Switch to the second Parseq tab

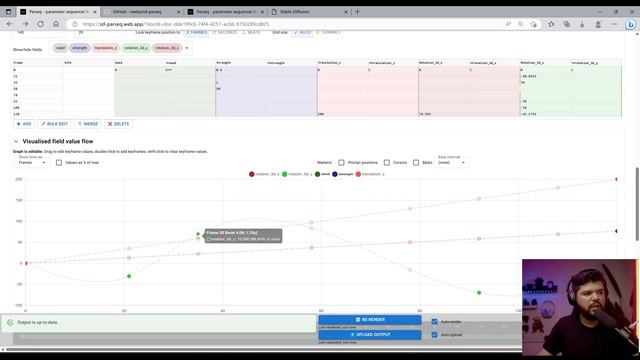pos(225,12)
